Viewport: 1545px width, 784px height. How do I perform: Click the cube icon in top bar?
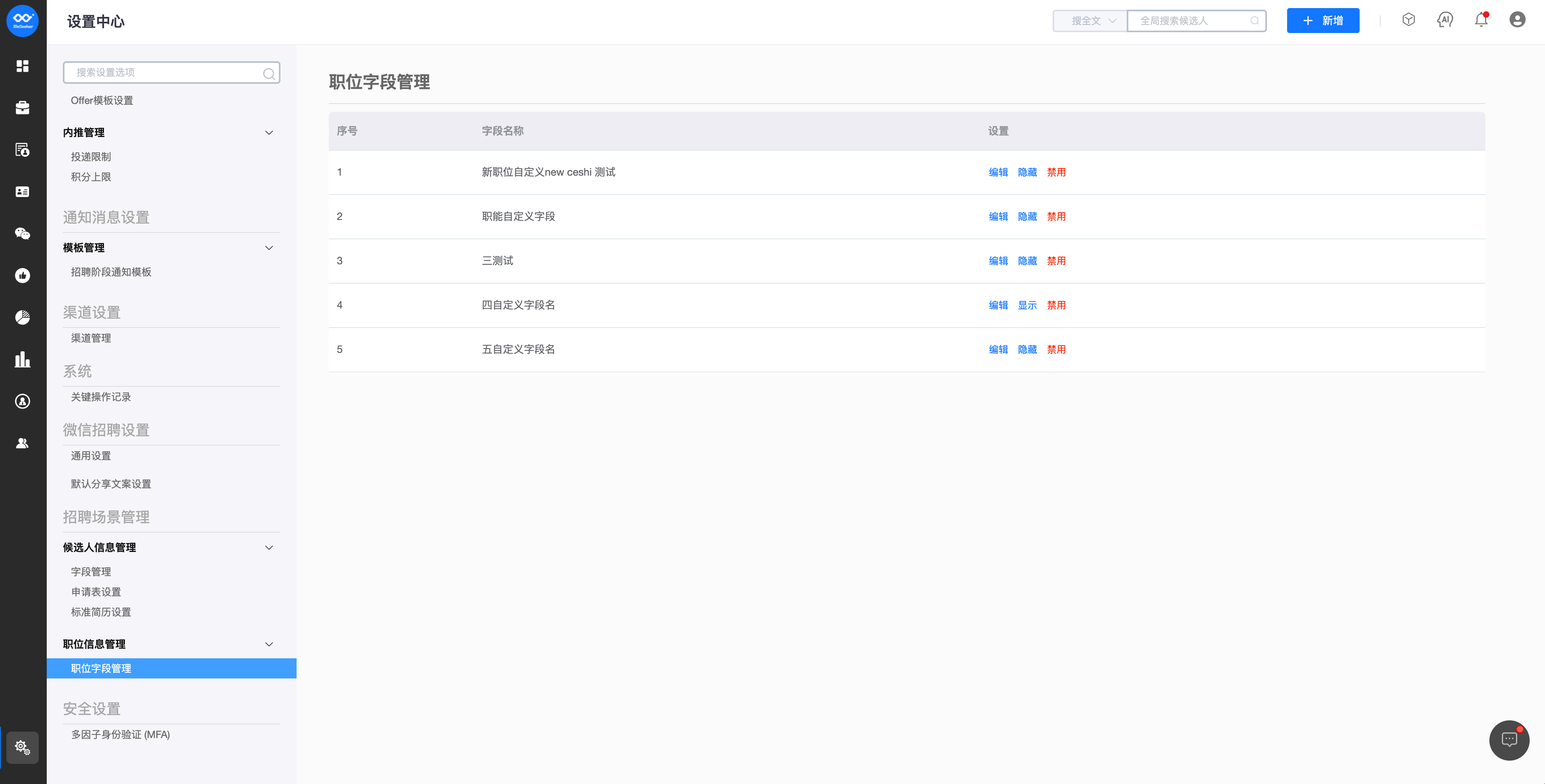pos(1409,20)
